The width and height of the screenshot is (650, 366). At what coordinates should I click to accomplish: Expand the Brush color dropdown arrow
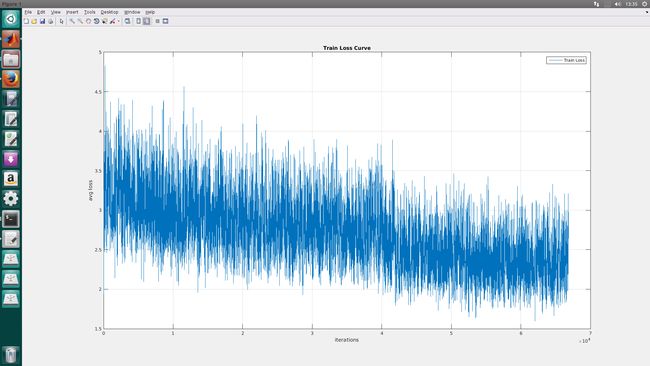[x=119, y=21]
